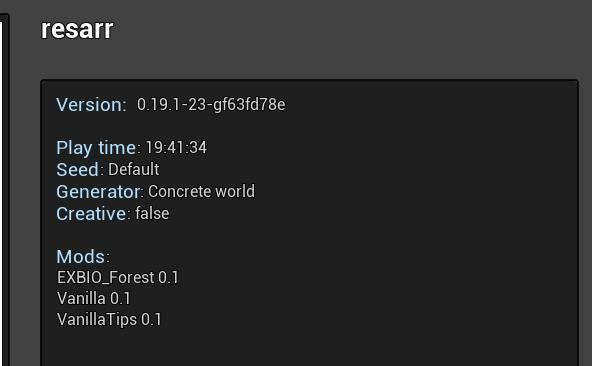The image size is (592, 366).
Task: Click the left panel edge
Action: coord(5,189)
